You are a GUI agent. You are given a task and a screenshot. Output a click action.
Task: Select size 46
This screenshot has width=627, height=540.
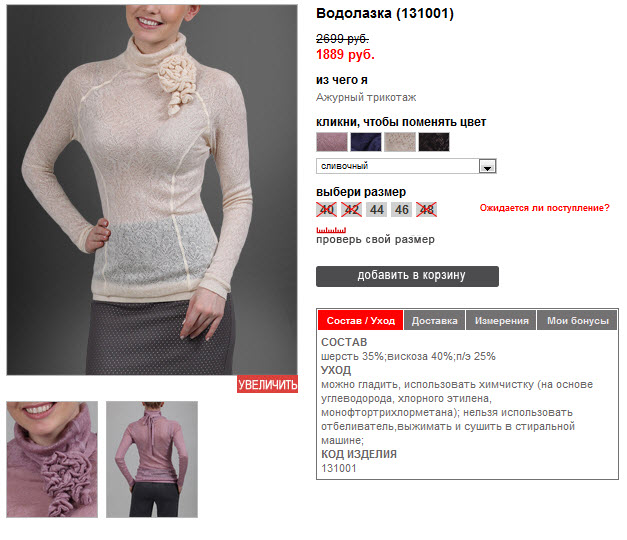coord(401,210)
